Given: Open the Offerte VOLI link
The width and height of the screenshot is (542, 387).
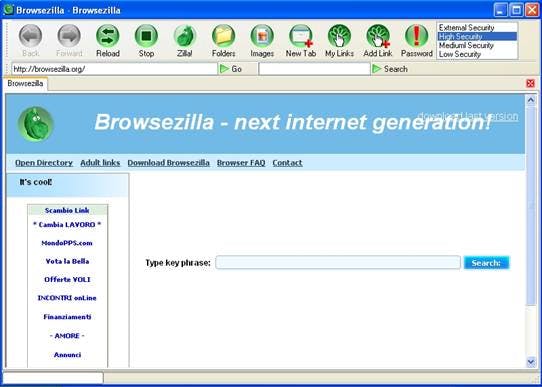Looking at the screenshot, I should point(67,280).
